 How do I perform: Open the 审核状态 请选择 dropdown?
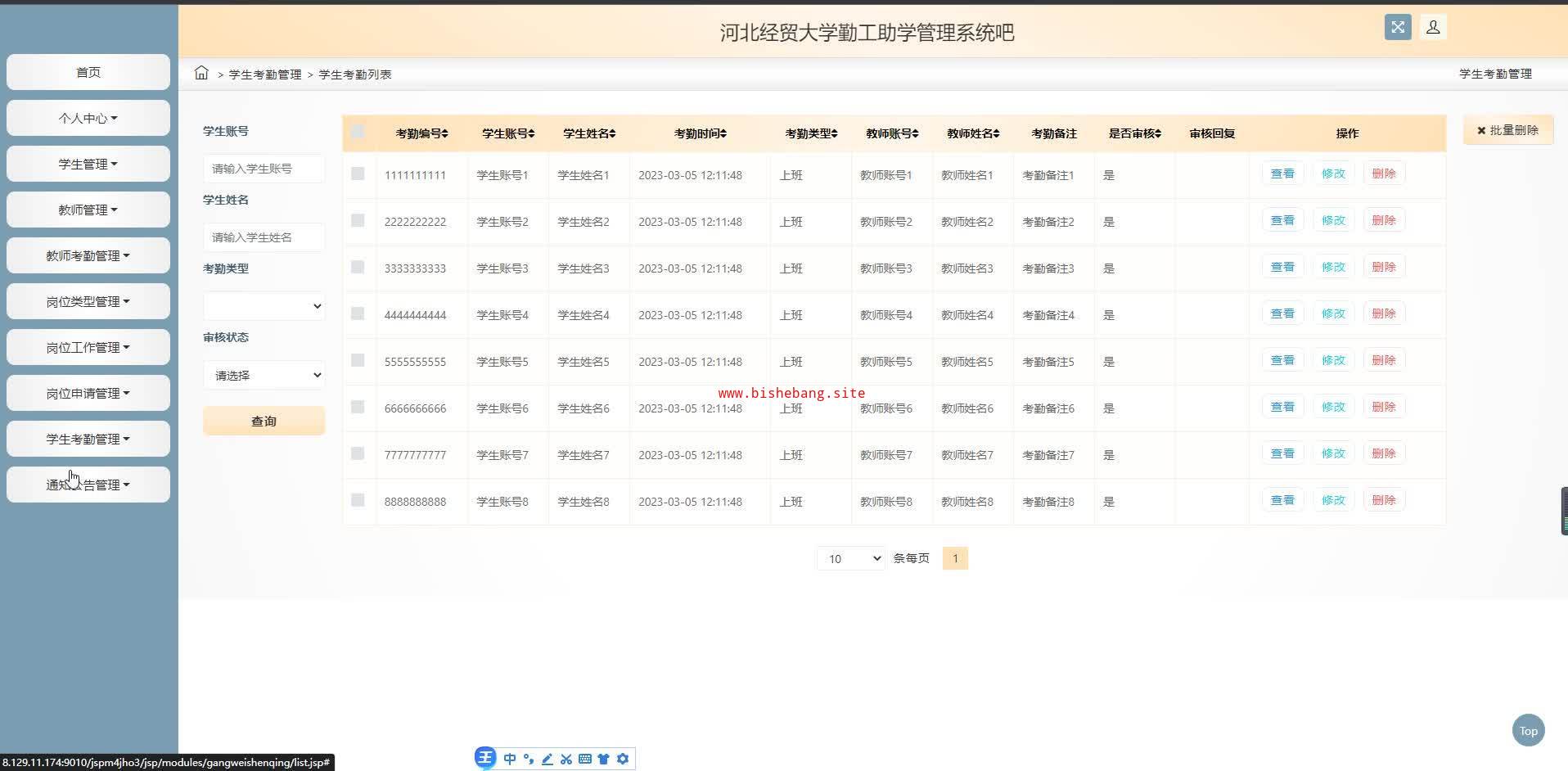[x=264, y=375]
